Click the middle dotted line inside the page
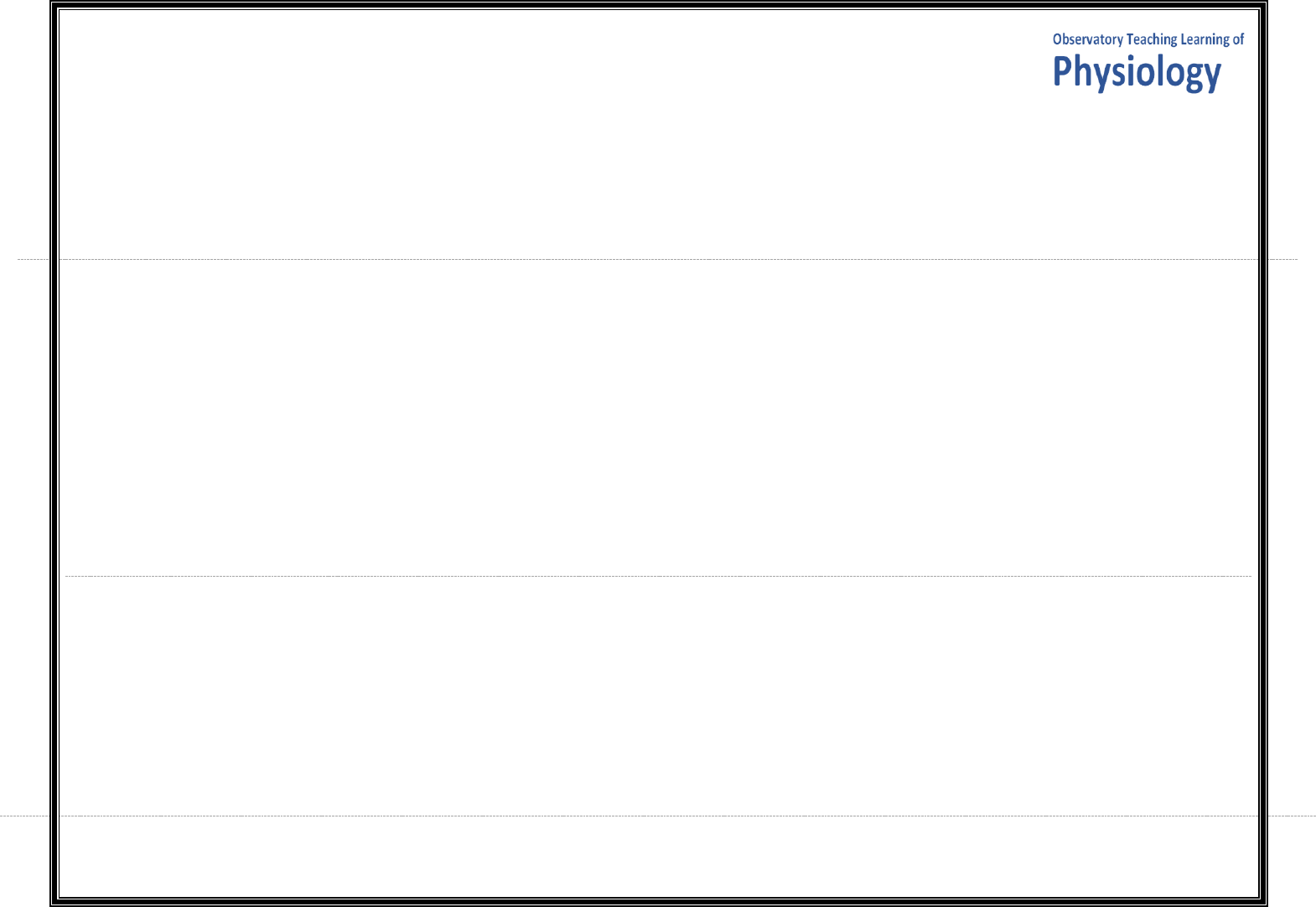The width and height of the screenshot is (1316, 907). (x=658, y=577)
